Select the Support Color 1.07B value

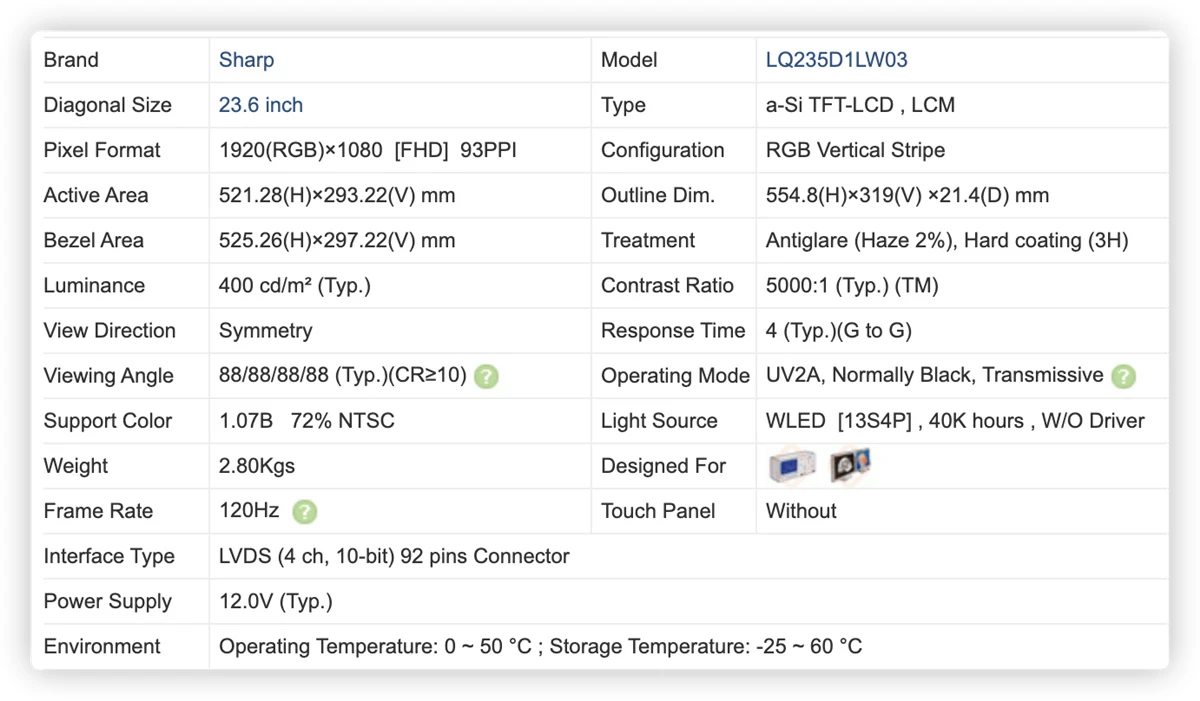point(307,421)
